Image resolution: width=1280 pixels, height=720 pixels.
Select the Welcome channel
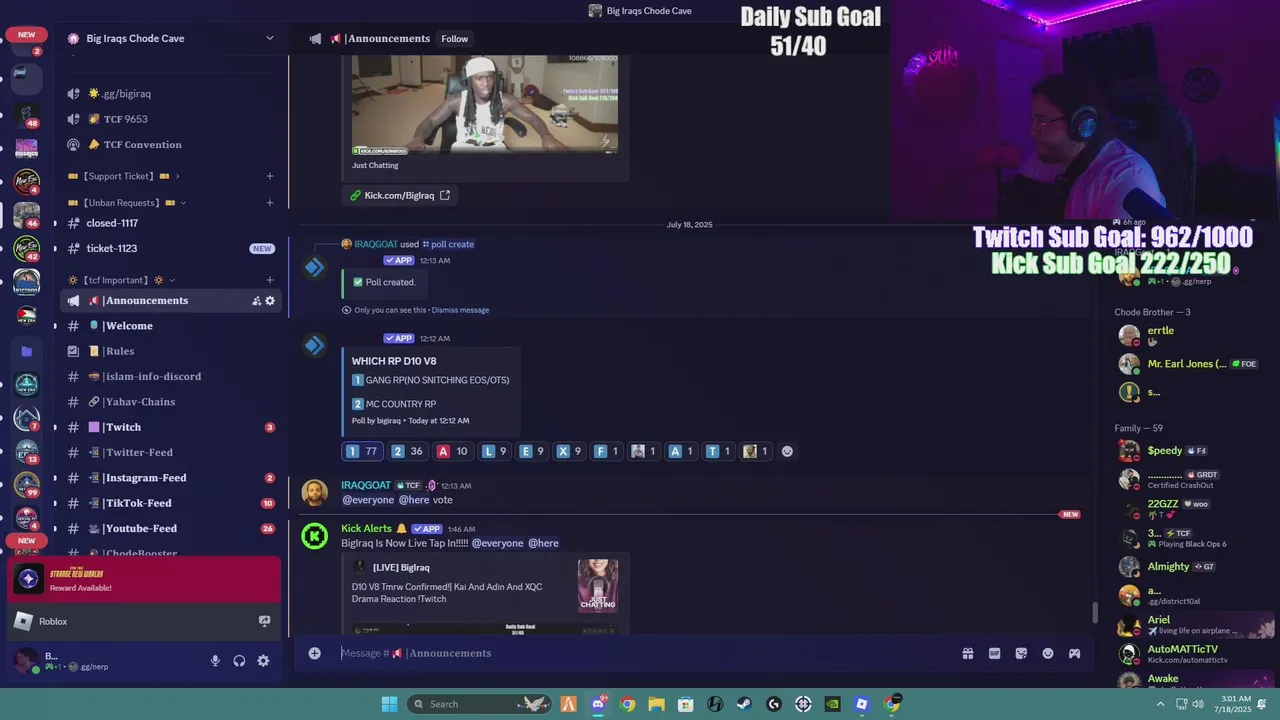point(172,326)
